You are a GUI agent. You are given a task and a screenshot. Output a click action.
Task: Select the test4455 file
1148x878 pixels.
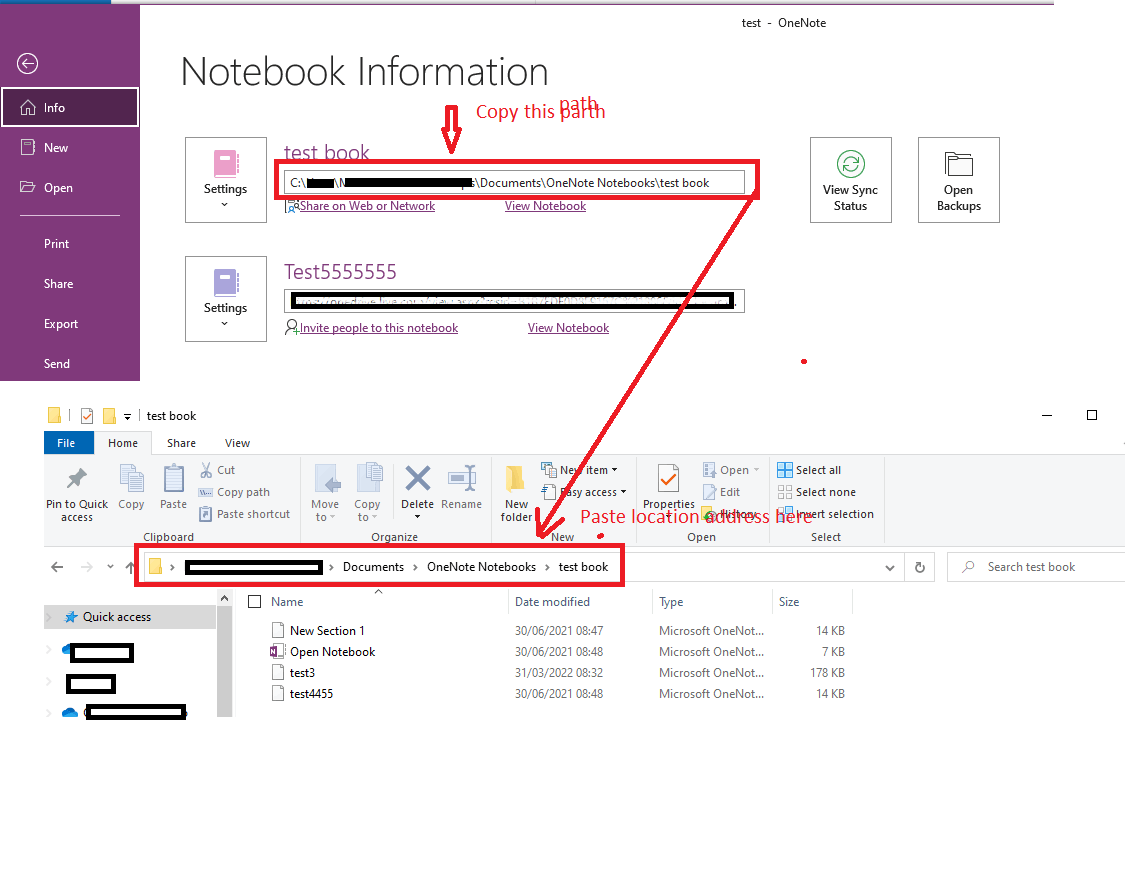[x=311, y=694]
